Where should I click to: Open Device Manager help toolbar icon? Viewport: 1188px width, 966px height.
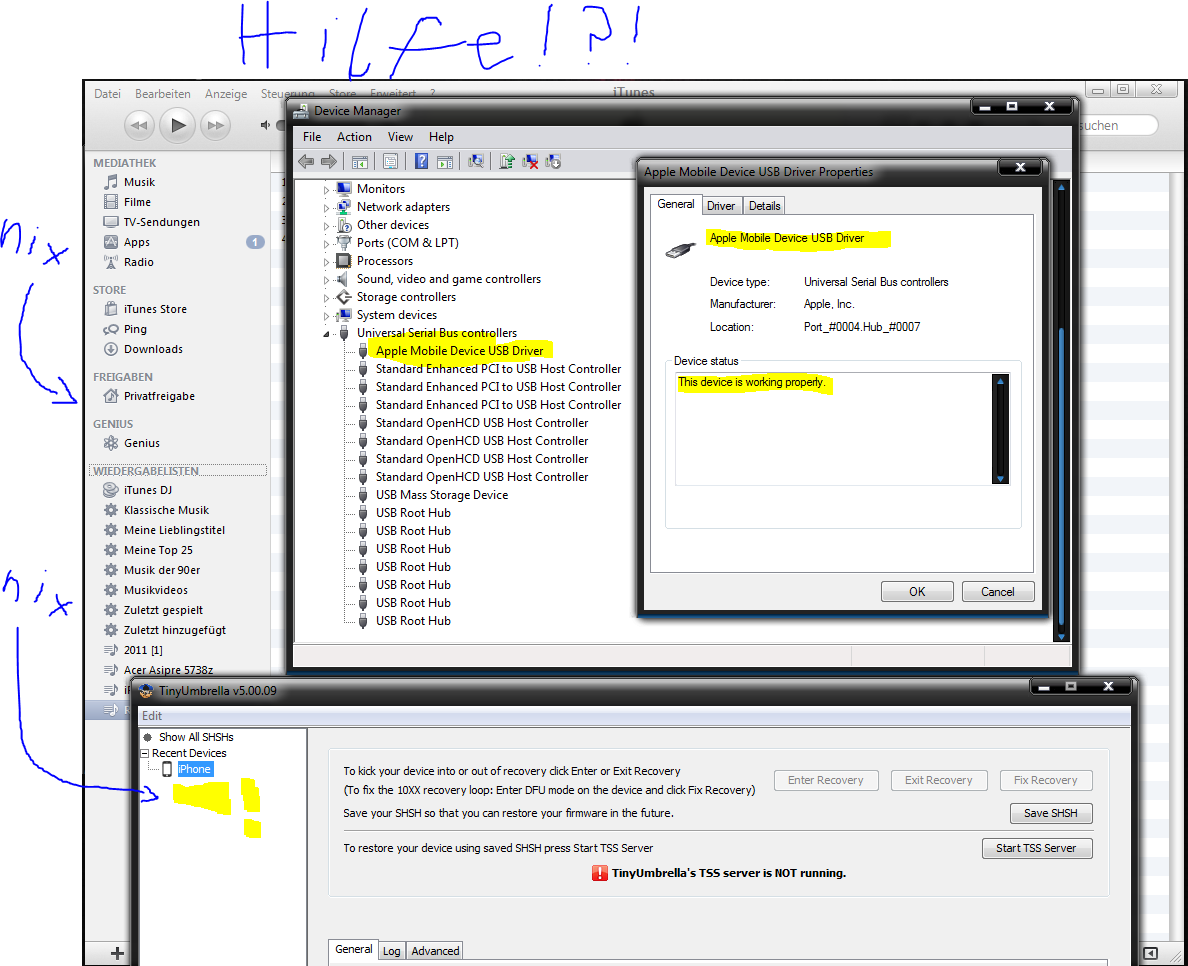(421, 161)
